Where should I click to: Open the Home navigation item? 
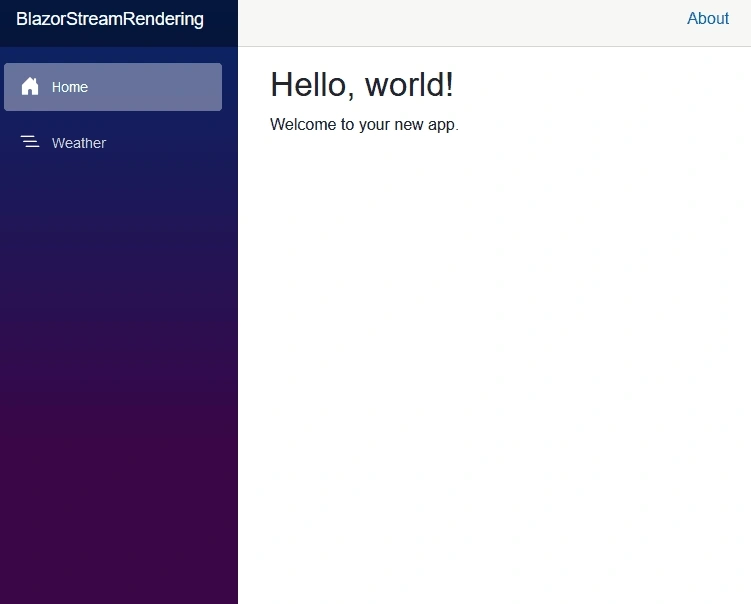113,87
